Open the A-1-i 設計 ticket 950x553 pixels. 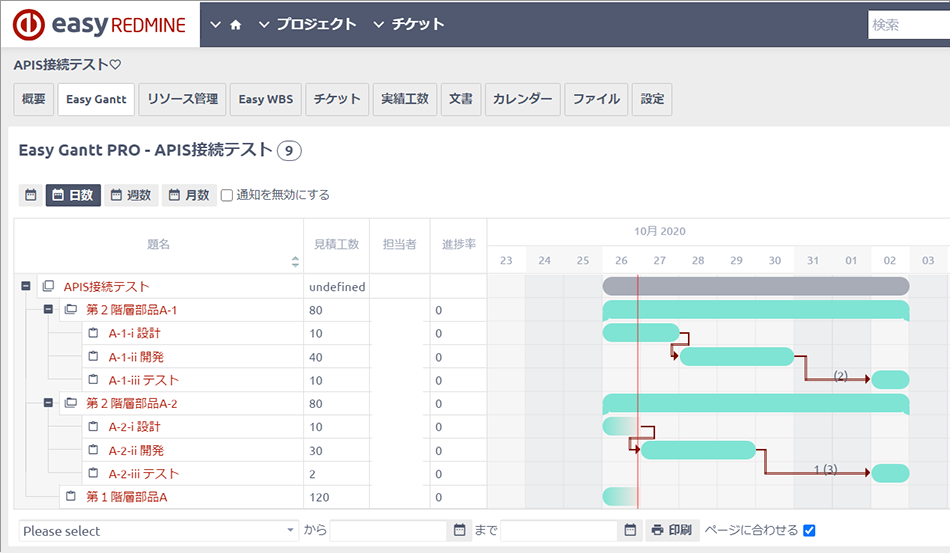135,333
